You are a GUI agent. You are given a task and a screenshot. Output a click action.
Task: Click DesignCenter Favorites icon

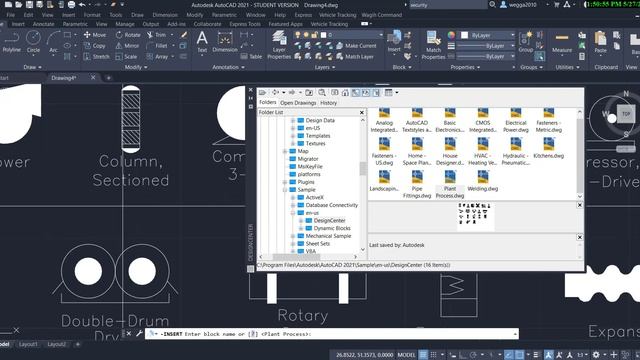pyautogui.click(x=335, y=93)
